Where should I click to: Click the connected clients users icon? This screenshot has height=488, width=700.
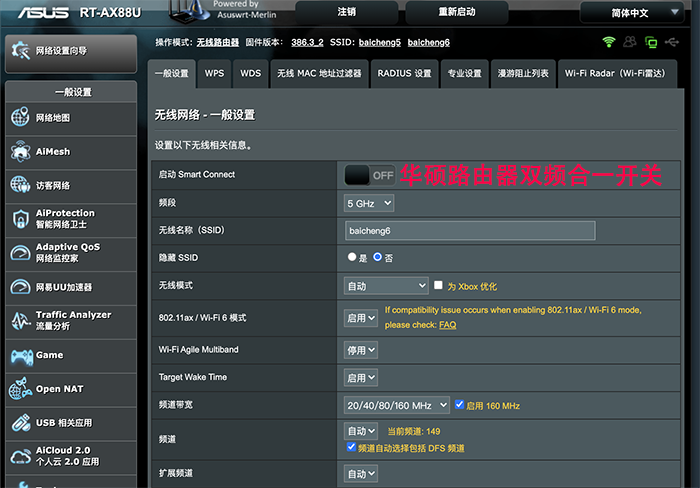630,42
